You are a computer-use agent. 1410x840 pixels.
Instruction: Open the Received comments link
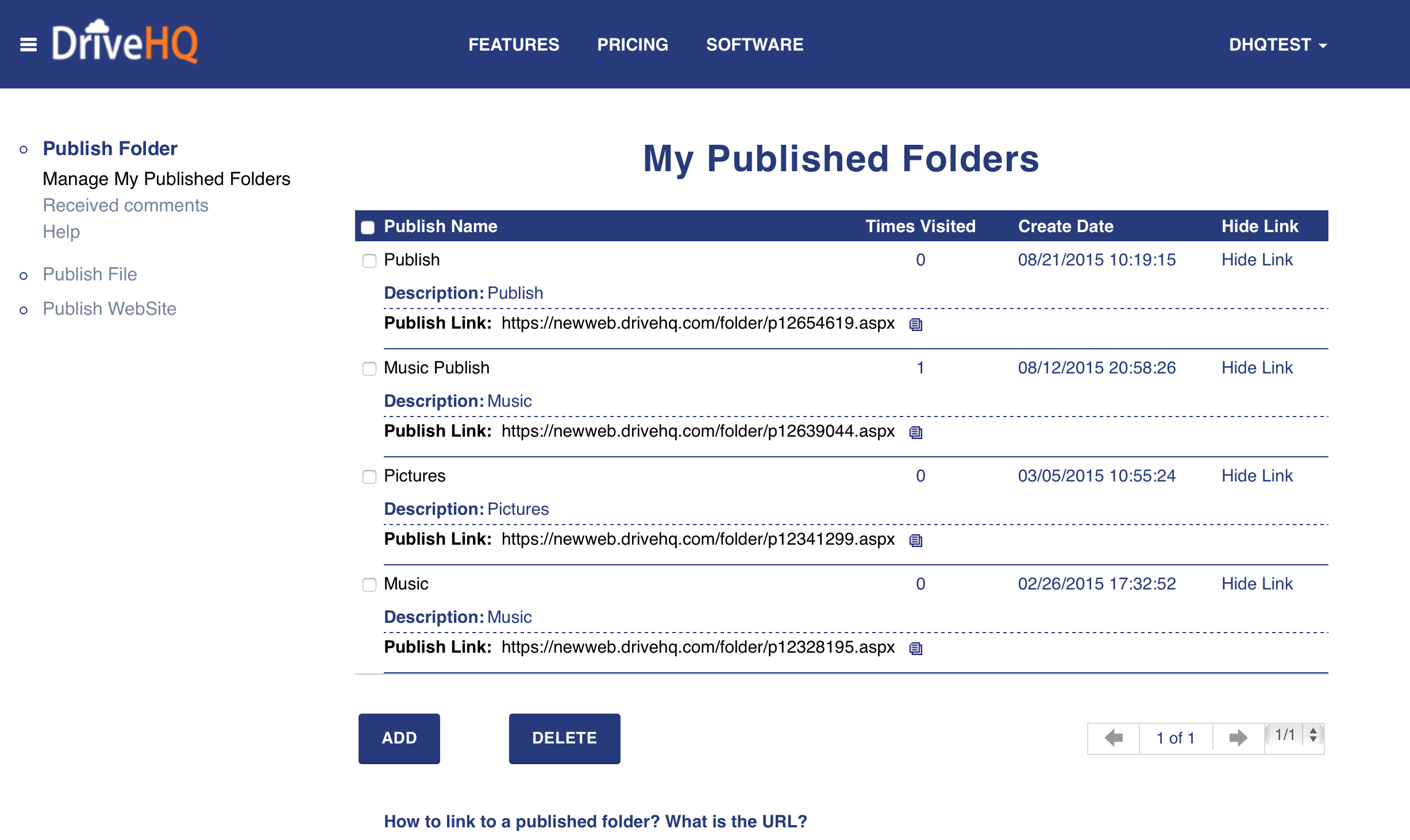125,205
